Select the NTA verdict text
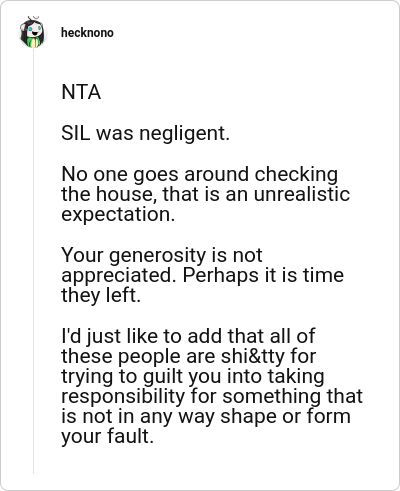 (81, 92)
